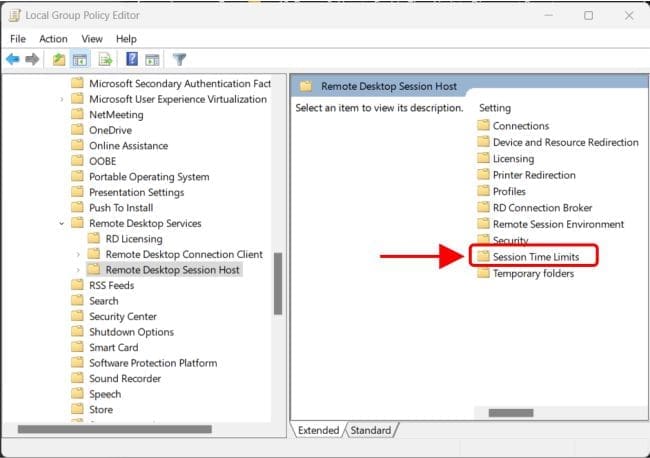Open the Help menu
This screenshot has width=650, height=458.
126,39
